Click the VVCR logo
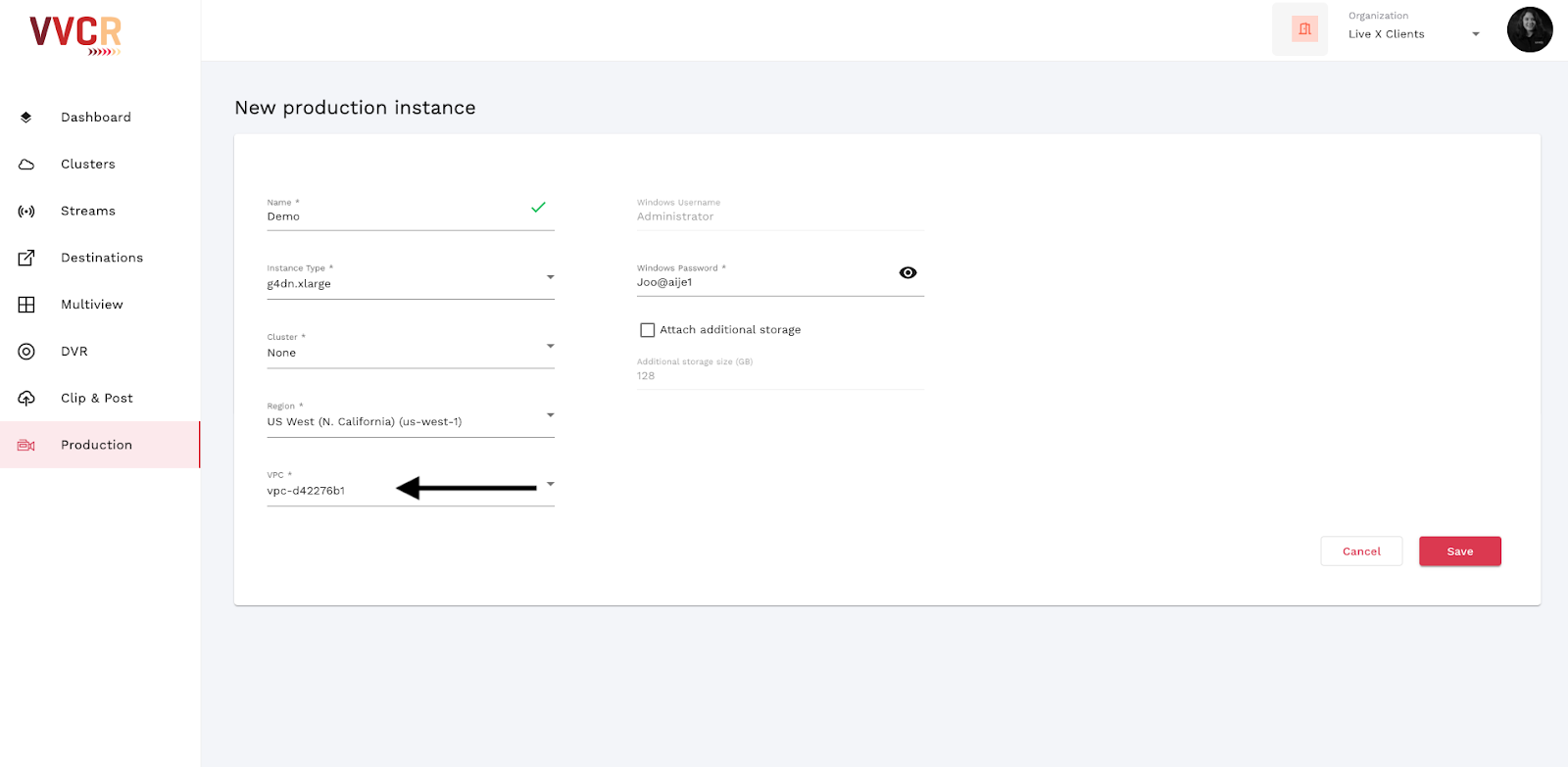The image size is (1568, 767). pos(75,35)
